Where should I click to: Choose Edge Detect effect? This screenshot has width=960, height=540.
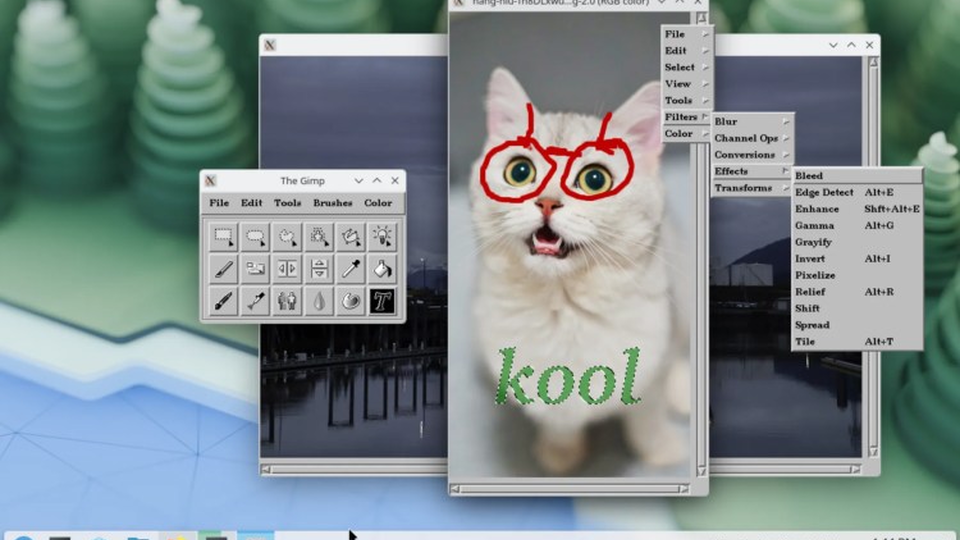pos(857,192)
